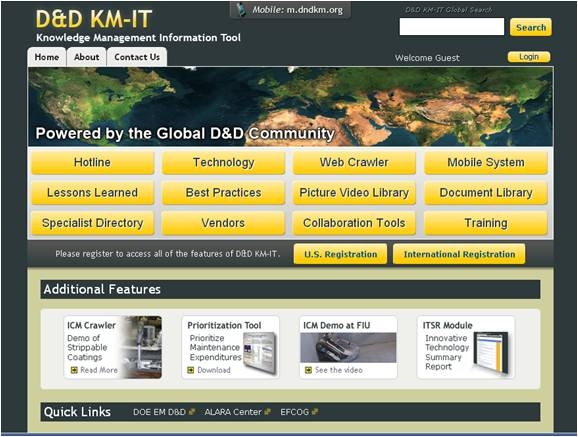Click the Innovative Technology Summary Report text
578x437 pixels.
point(447,352)
